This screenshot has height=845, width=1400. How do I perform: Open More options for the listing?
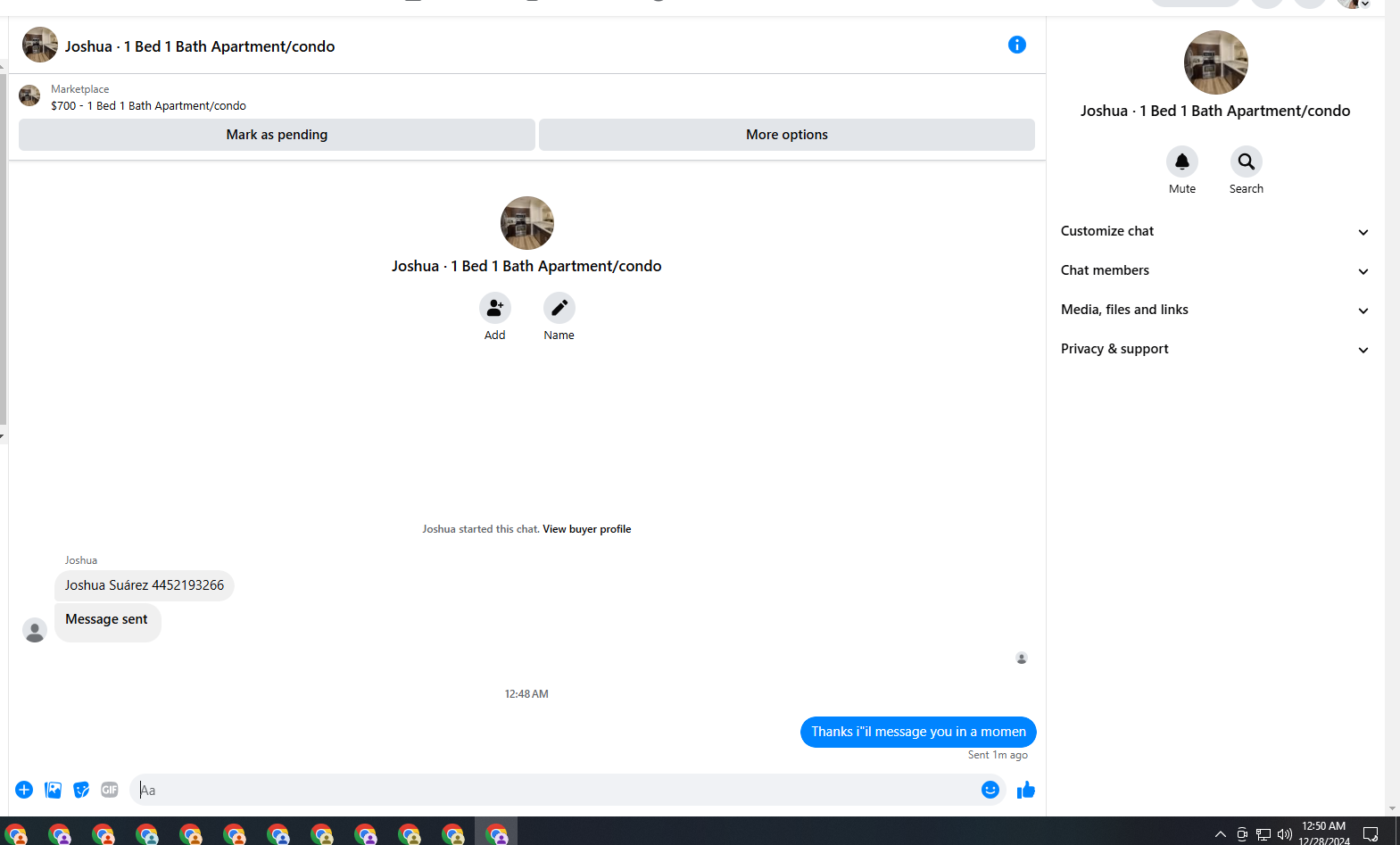click(x=787, y=135)
